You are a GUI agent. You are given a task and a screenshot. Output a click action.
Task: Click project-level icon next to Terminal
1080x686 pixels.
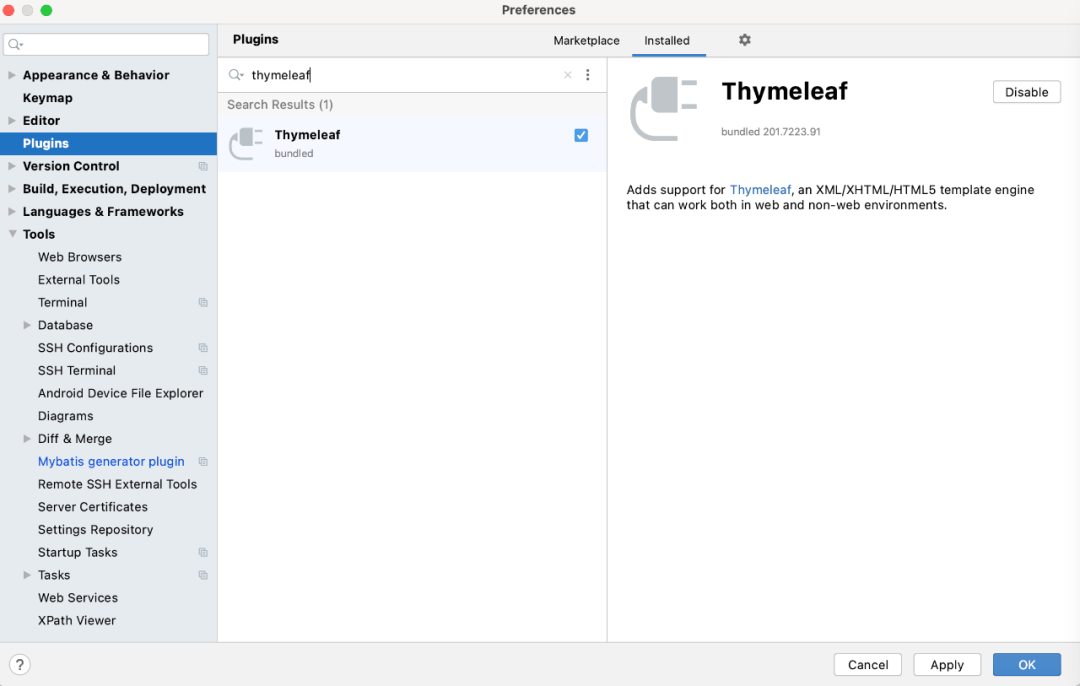point(203,302)
